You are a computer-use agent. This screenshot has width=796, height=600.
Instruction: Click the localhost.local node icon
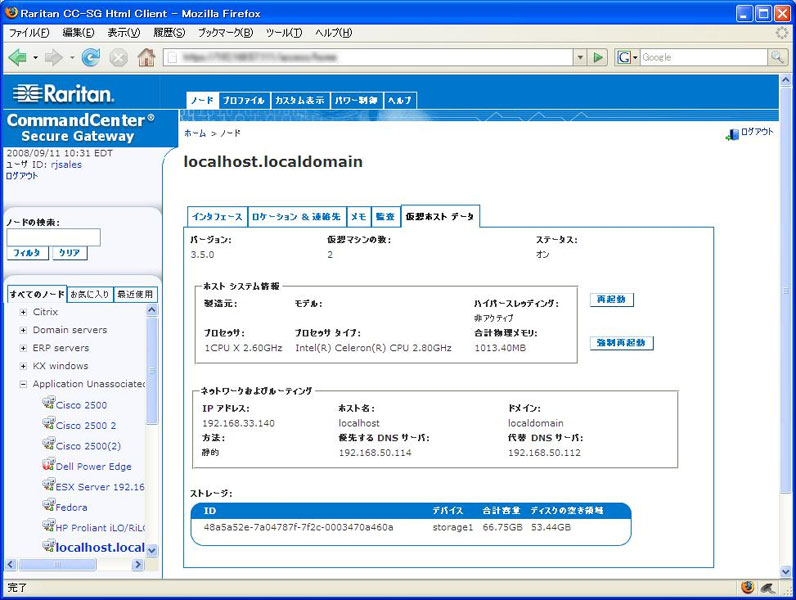tap(48, 546)
